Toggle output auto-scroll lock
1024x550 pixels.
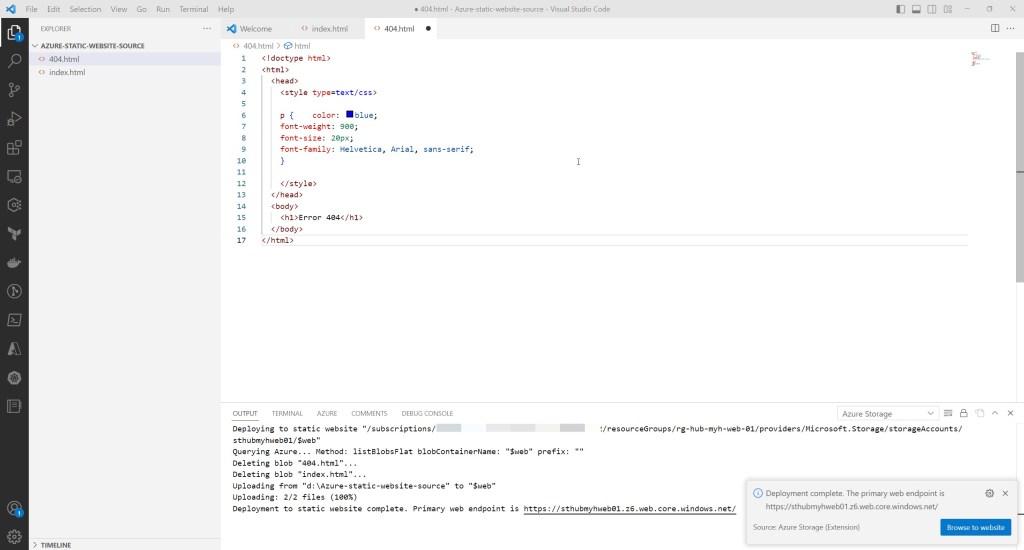[963, 413]
